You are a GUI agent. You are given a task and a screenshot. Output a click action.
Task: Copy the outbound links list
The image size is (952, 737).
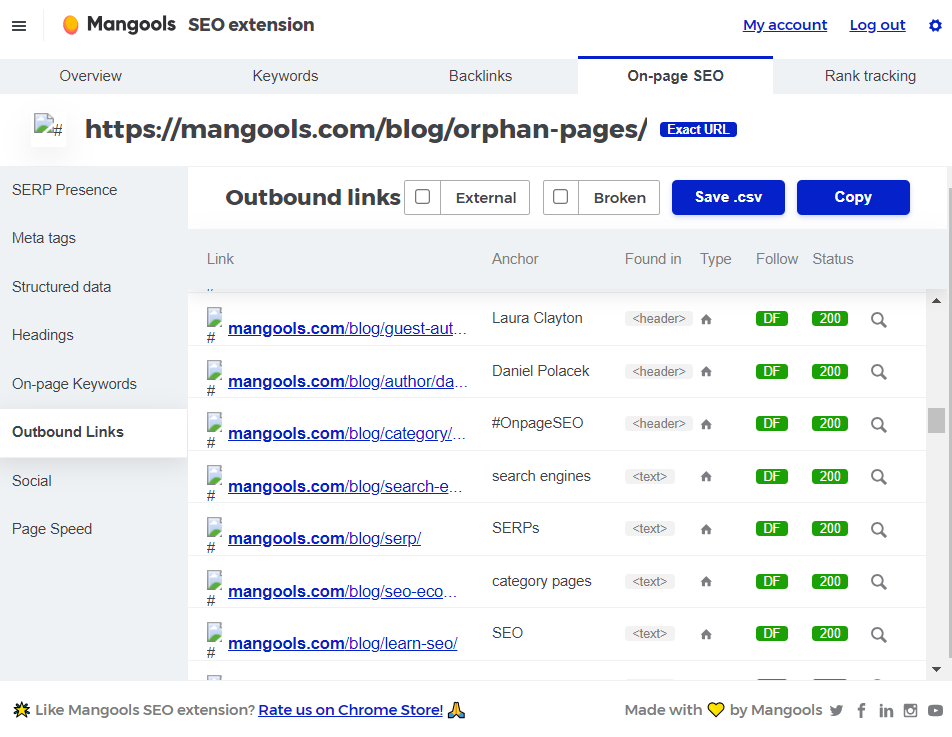click(x=853, y=197)
